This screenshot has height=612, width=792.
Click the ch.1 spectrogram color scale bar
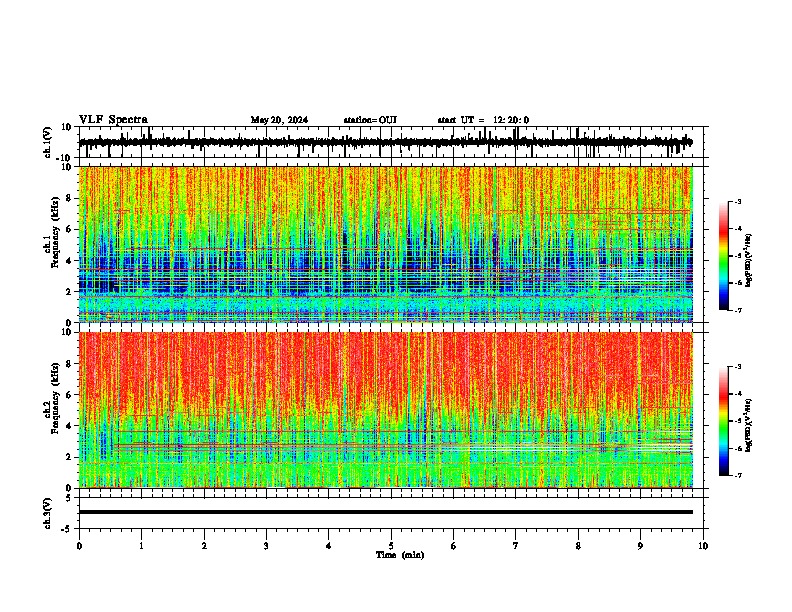coord(724,256)
